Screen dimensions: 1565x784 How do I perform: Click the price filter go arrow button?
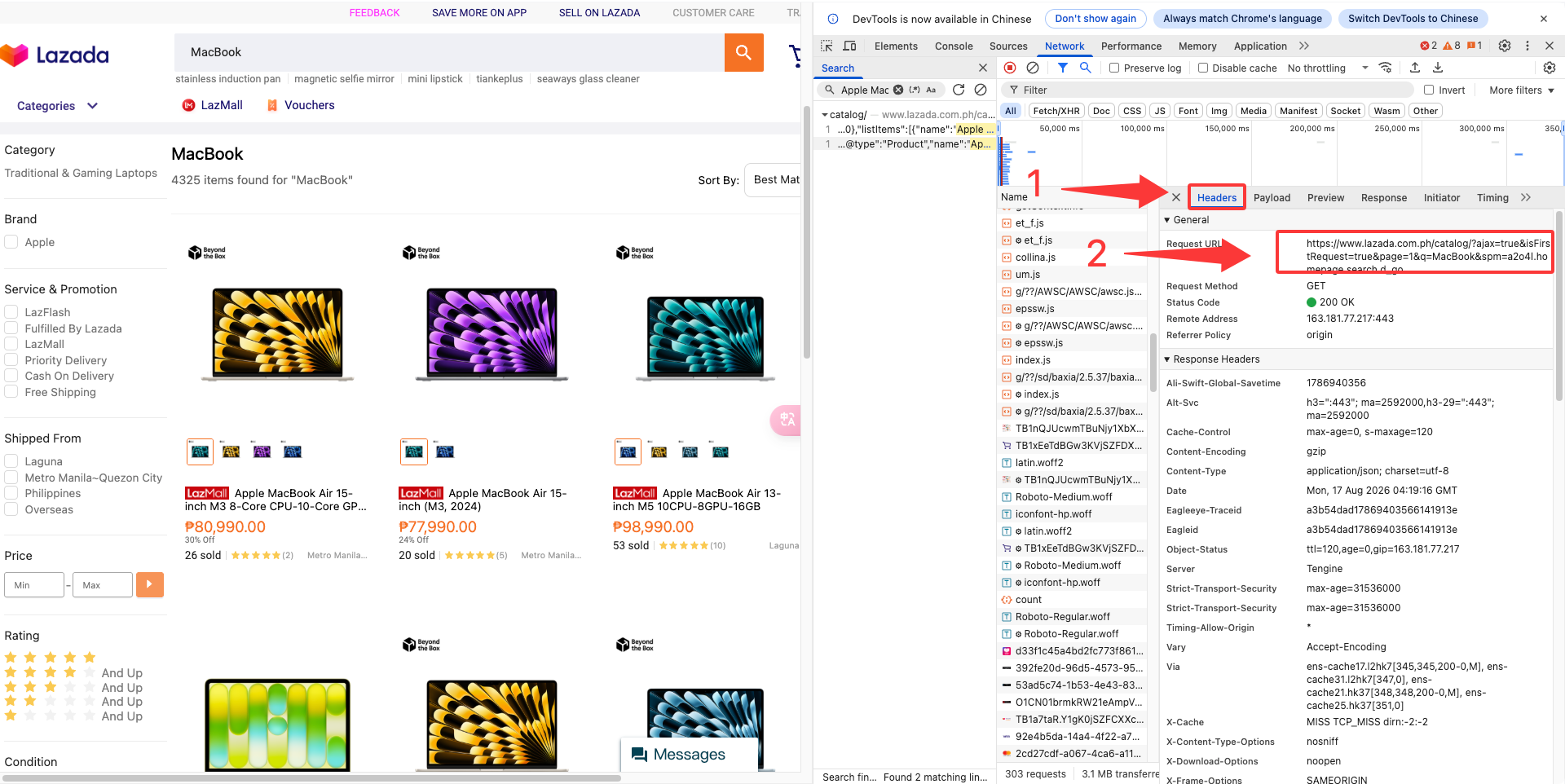[150, 584]
